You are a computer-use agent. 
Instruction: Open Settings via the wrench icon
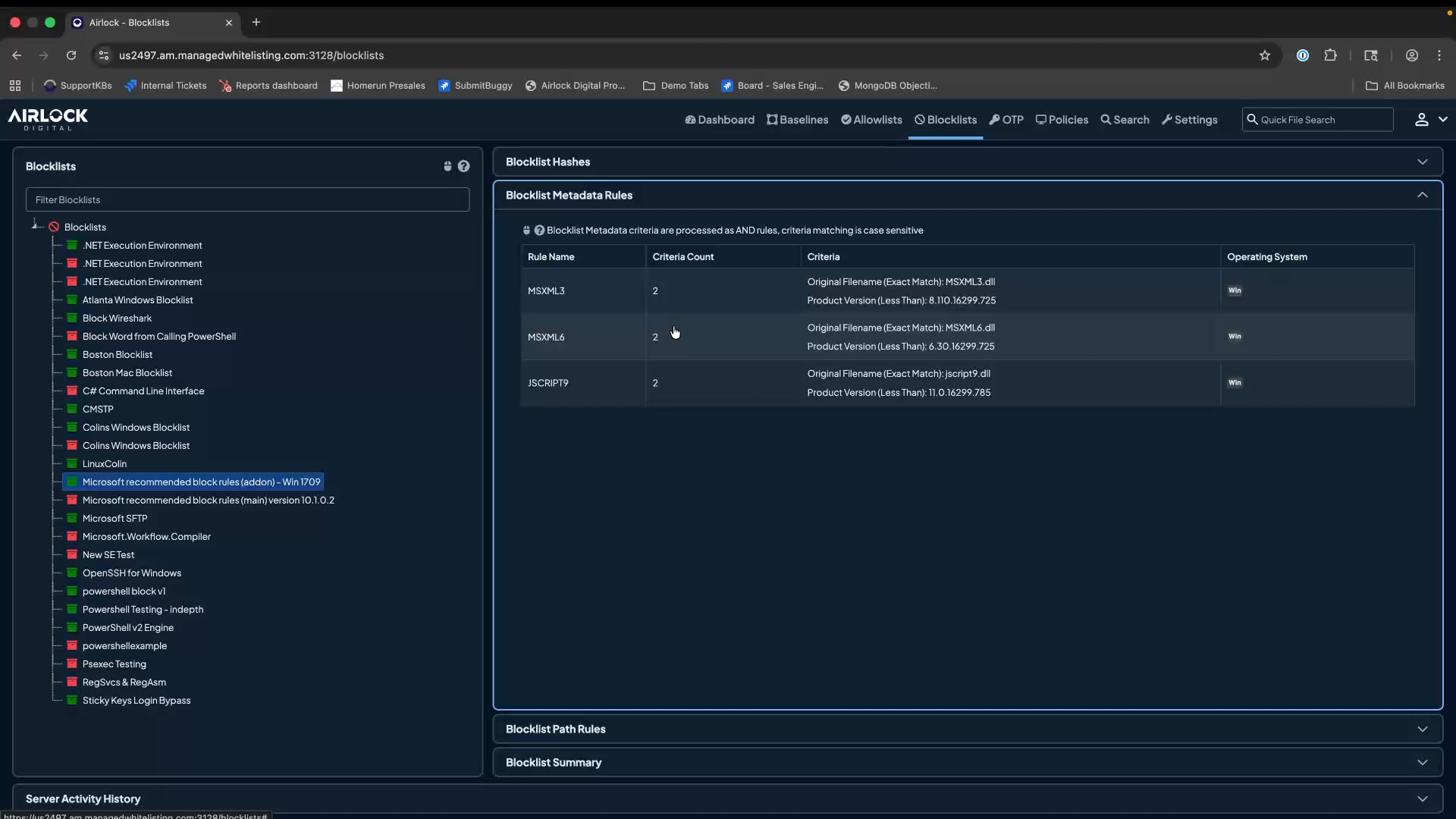point(1189,119)
